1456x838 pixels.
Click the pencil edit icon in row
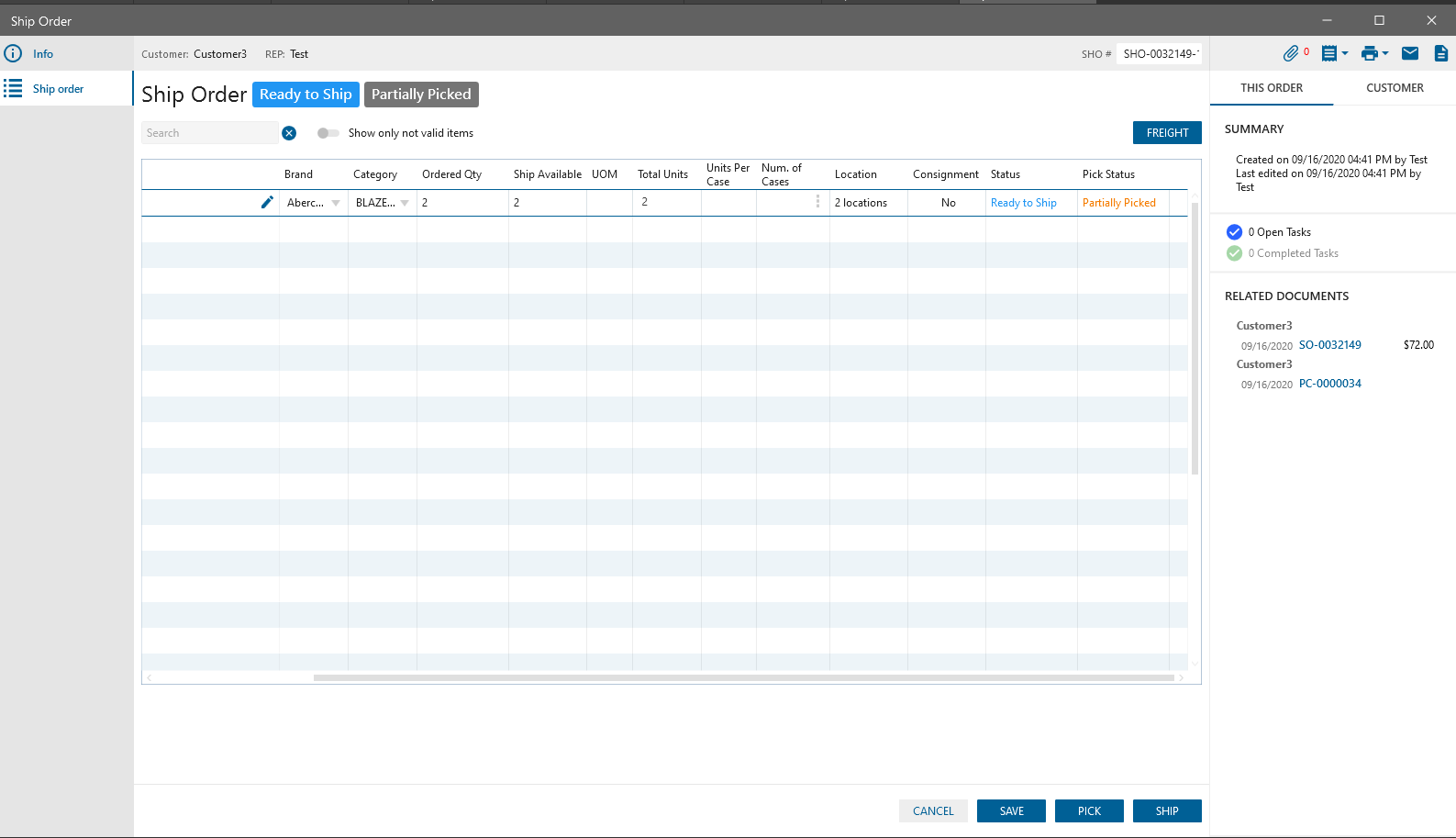pos(267,202)
